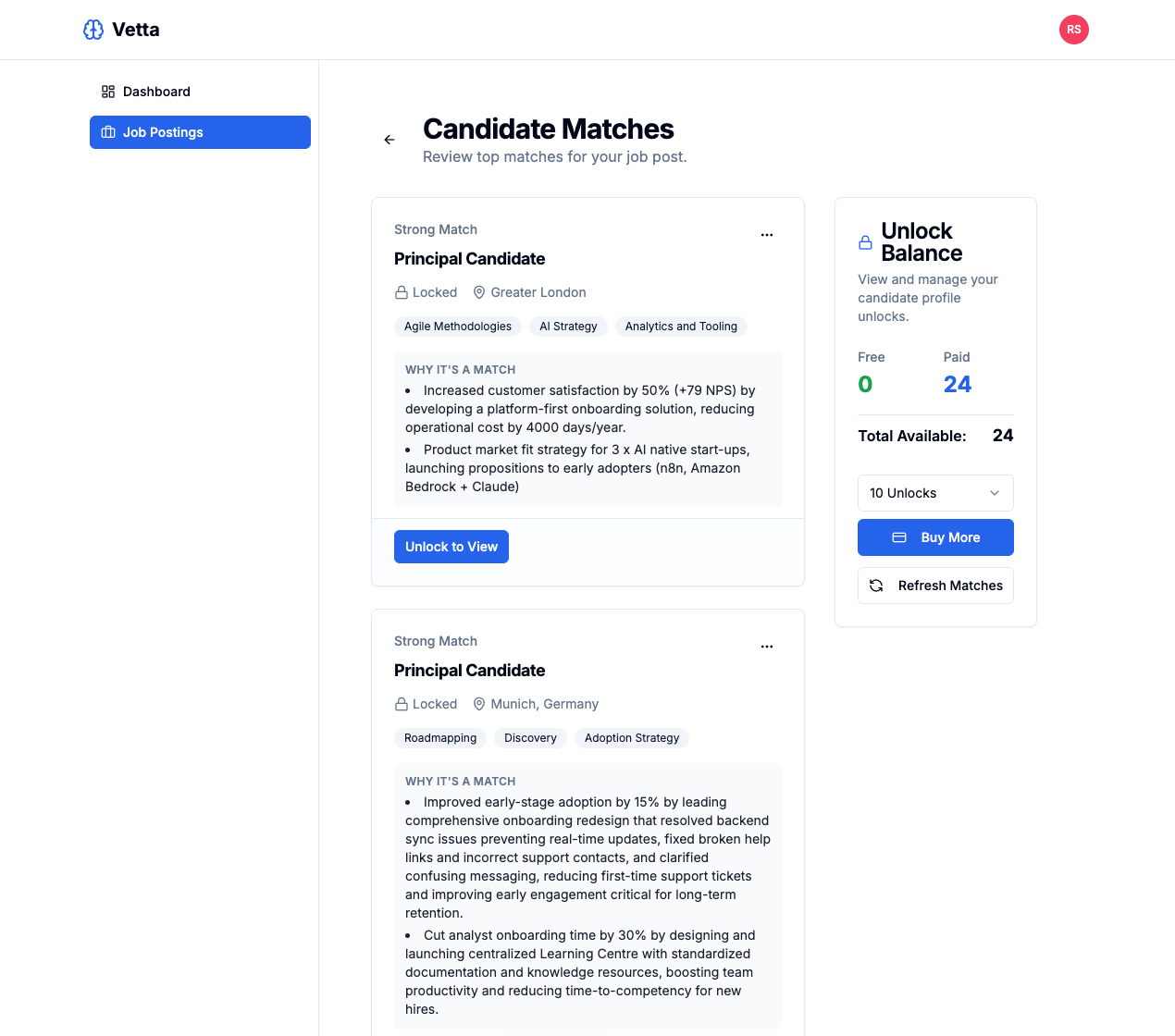1175x1036 pixels.
Task: Click the lock icon next to Unlock Balance
Action: pos(865,242)
